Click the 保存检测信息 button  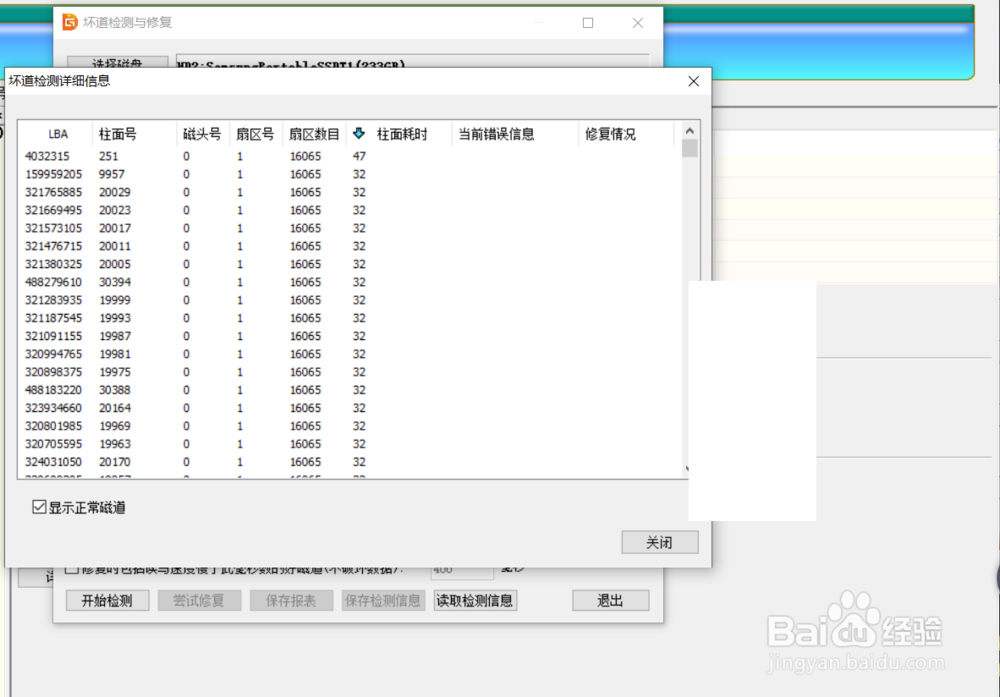383,600
